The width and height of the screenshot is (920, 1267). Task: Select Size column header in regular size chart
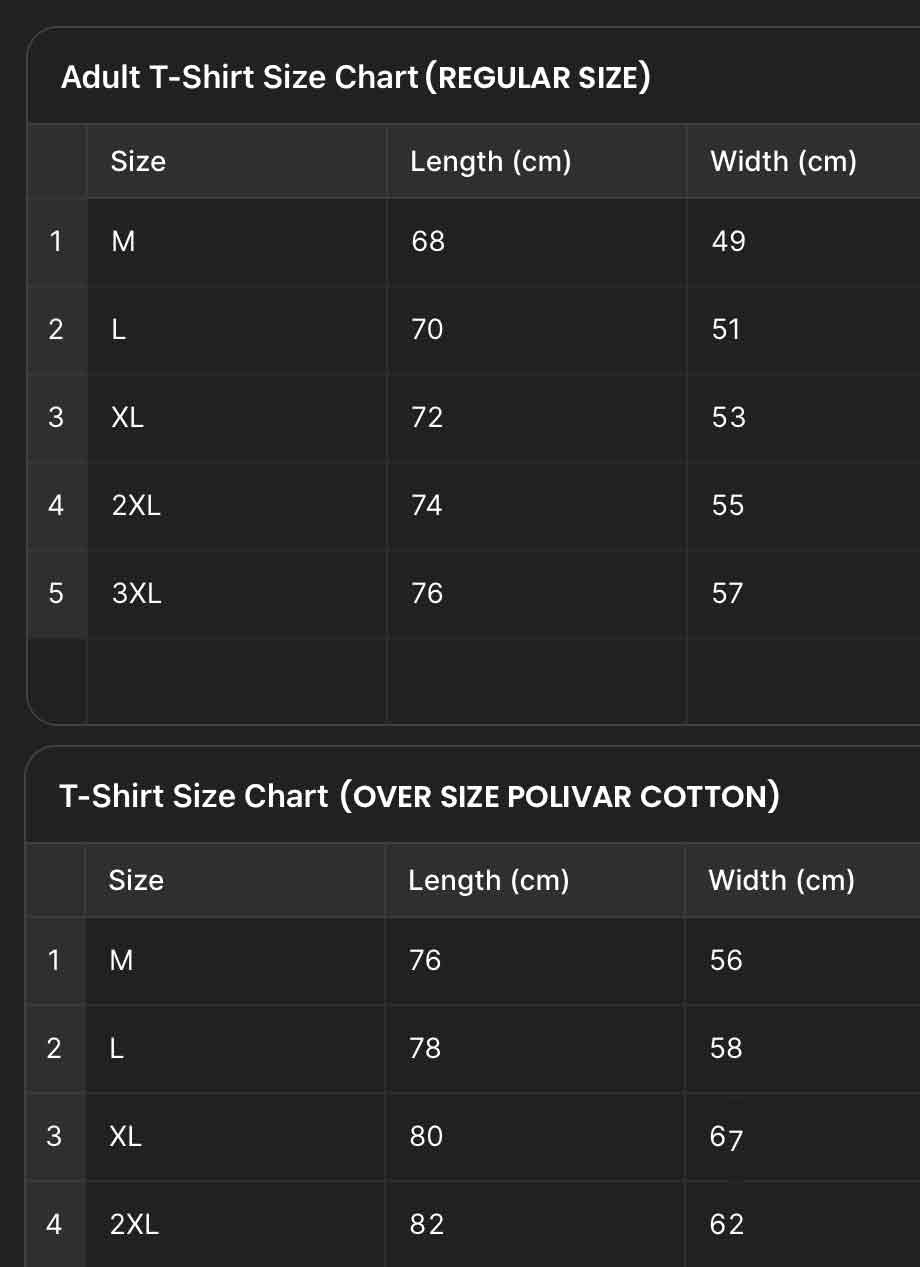[x=138, y=161]
